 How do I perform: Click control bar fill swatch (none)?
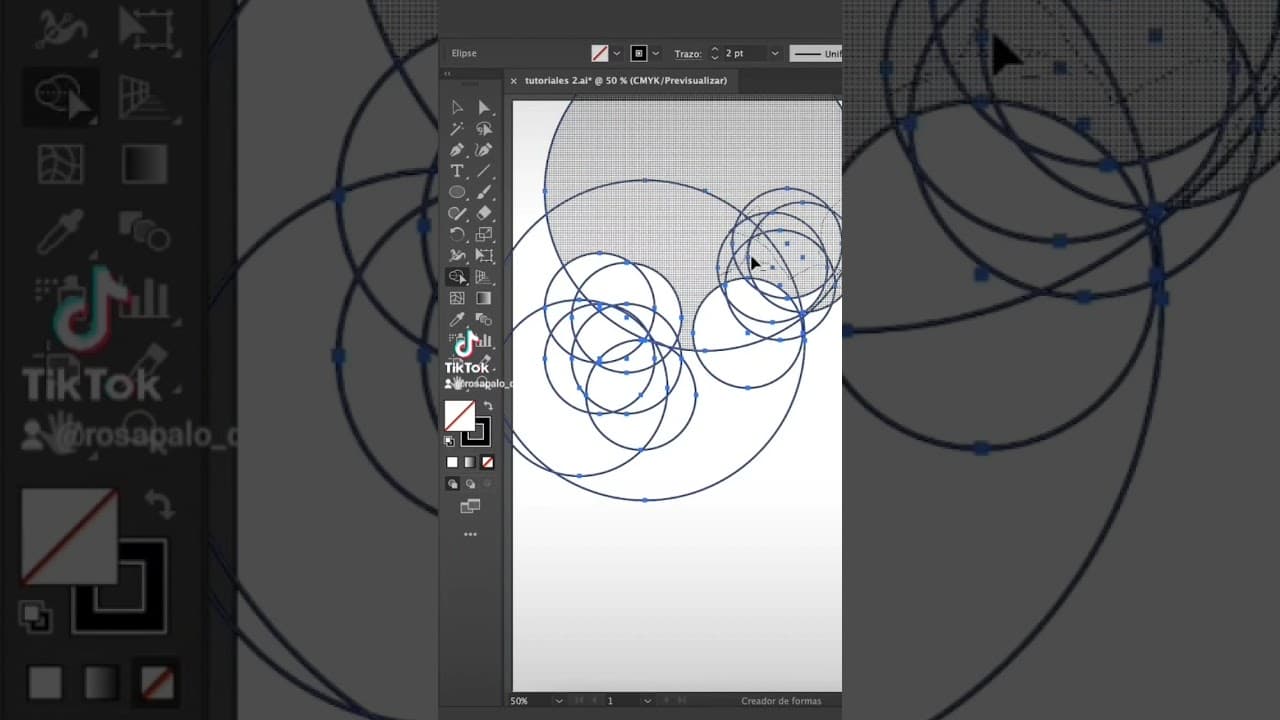point(600,53)
